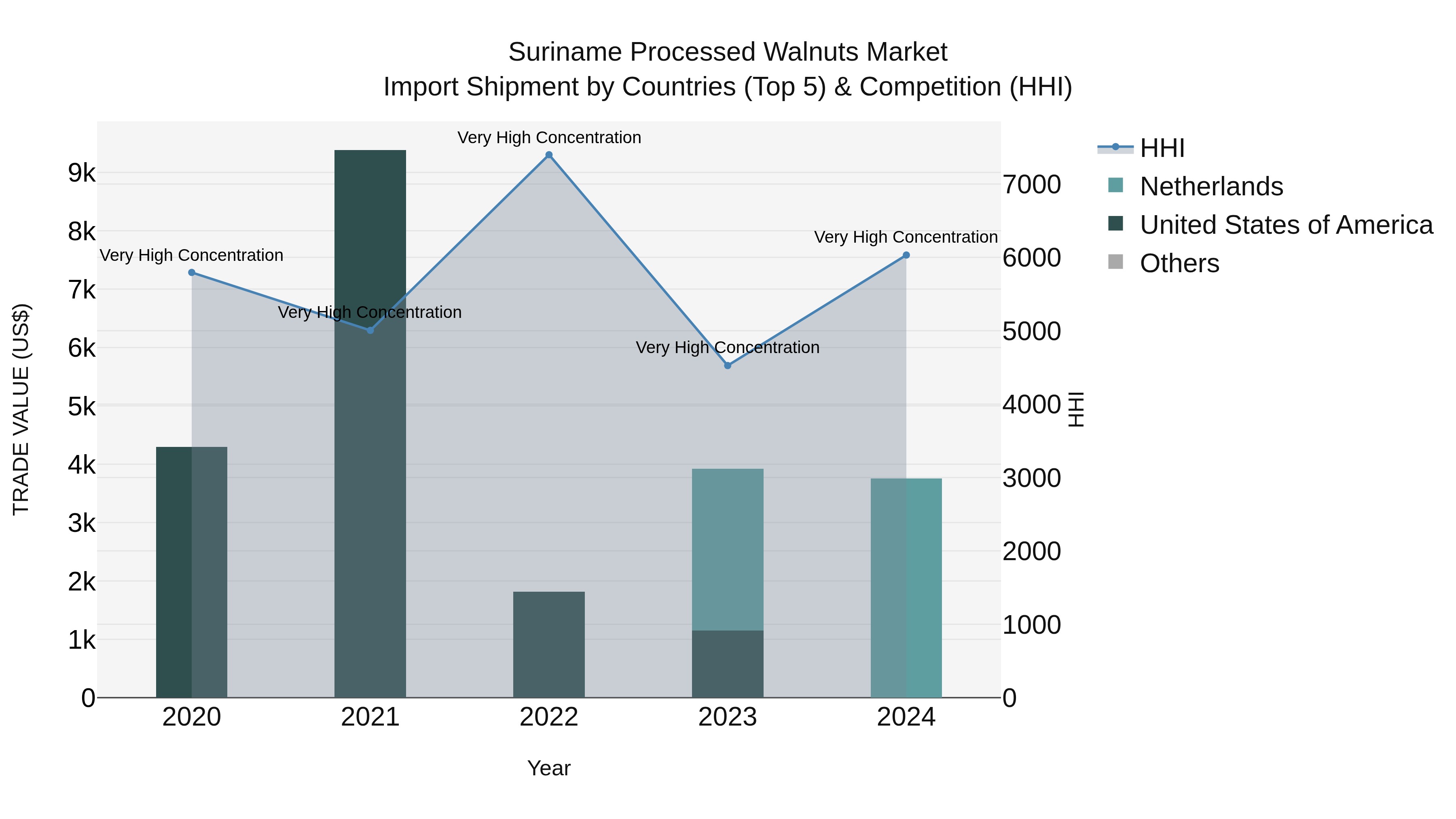Click the Year axis title
The image size is (1456, 819).
pyautogui.click(x=549, y=769)
